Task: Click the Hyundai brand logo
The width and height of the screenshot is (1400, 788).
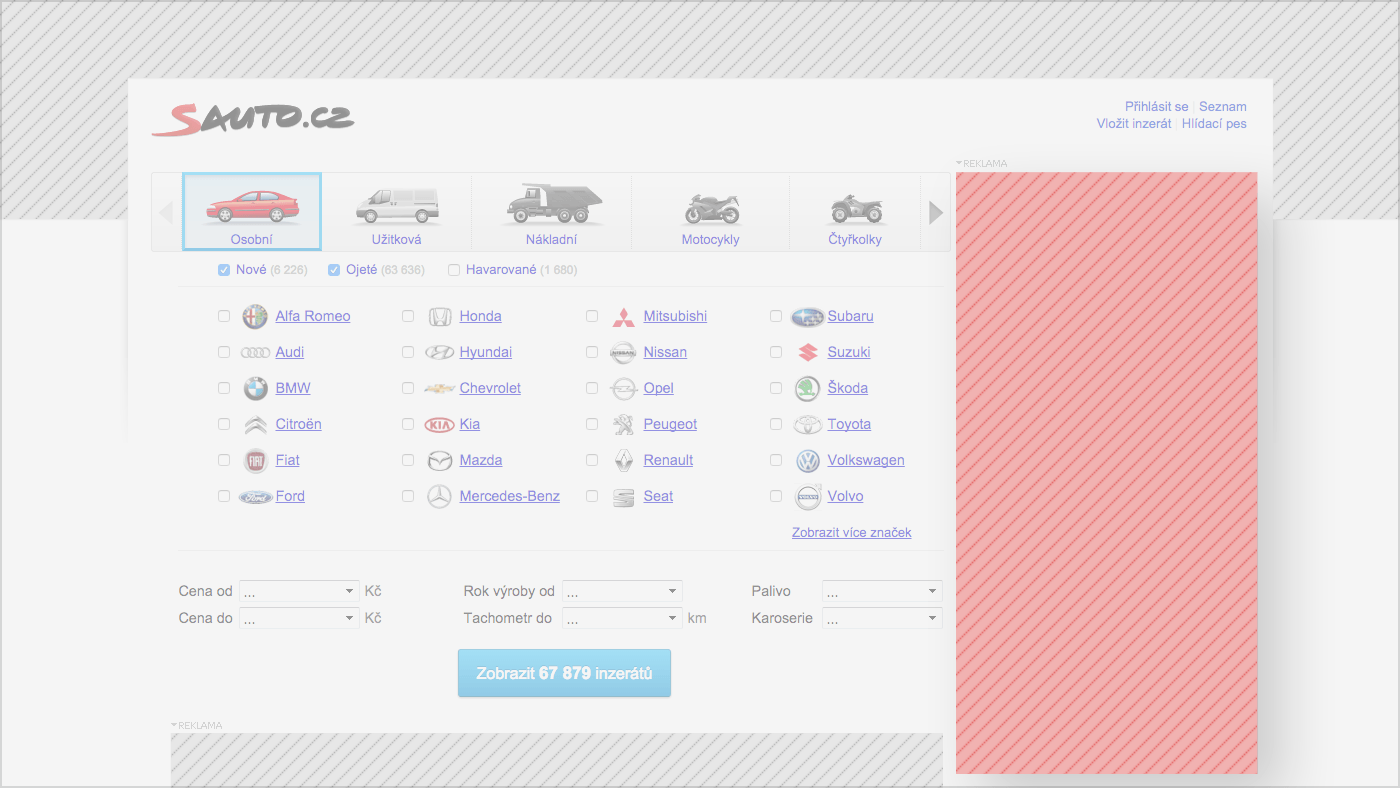Action: (x=439, y=352)
